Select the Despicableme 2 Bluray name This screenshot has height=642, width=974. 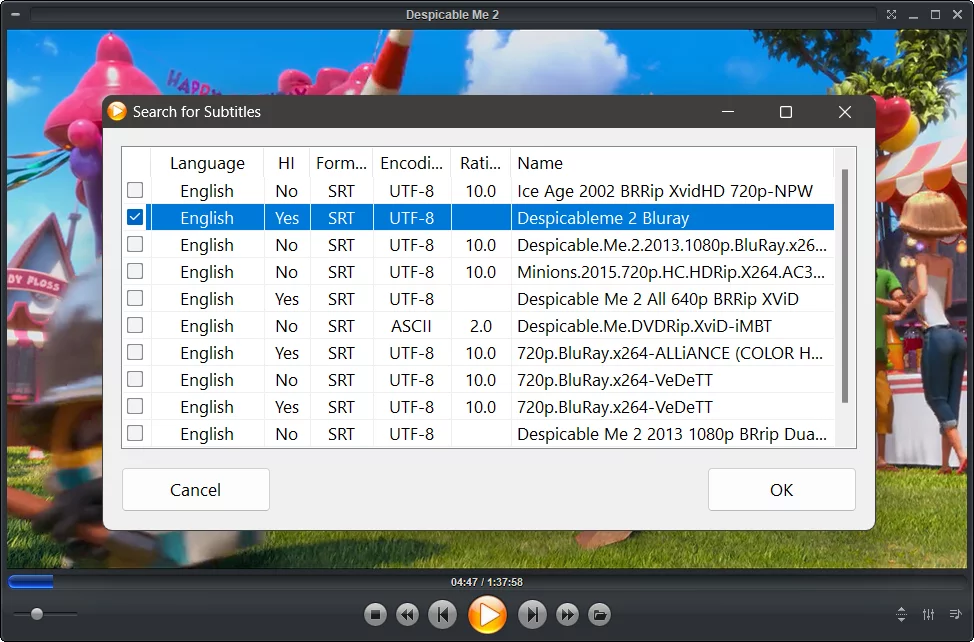click(603, 218)
